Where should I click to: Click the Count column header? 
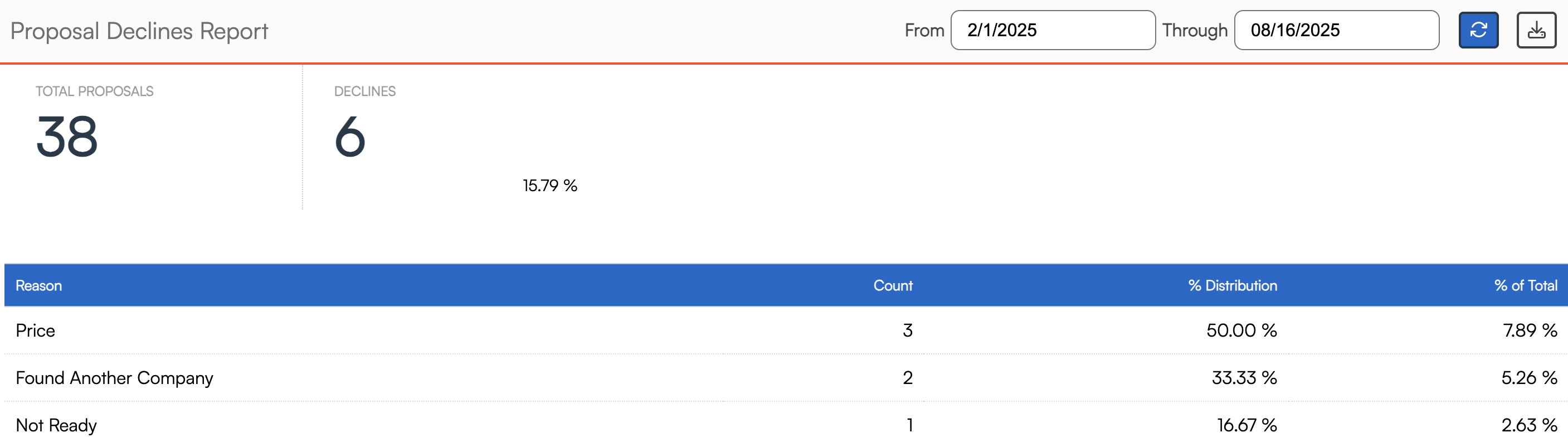892,285
